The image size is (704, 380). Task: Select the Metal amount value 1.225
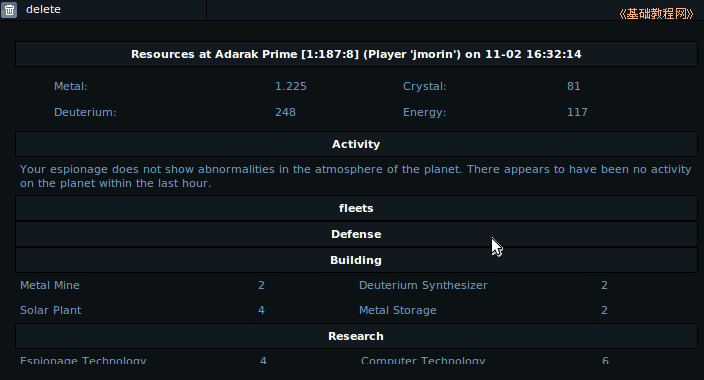point(290,86)
